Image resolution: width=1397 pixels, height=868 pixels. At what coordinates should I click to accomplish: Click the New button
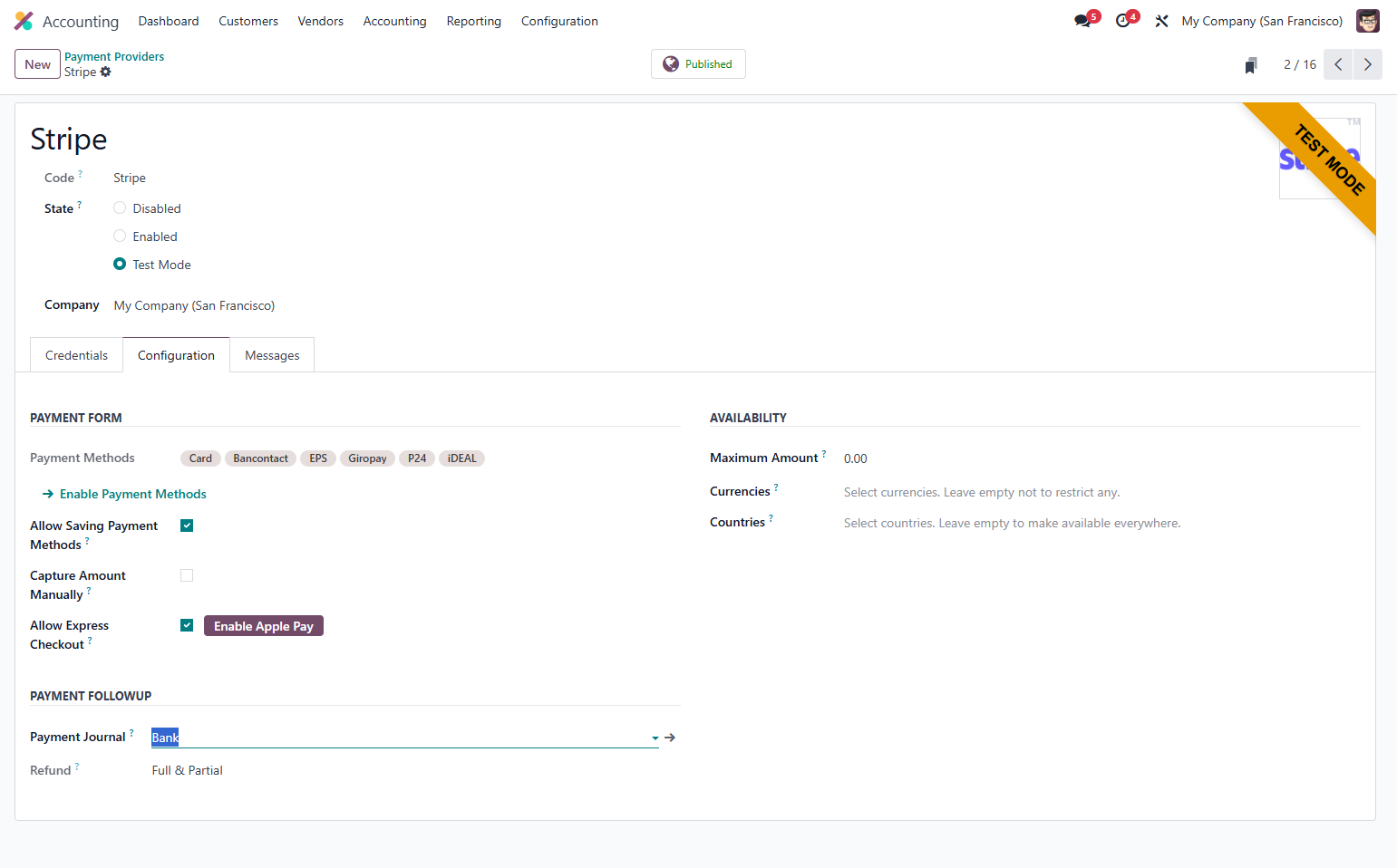[37, 64]
